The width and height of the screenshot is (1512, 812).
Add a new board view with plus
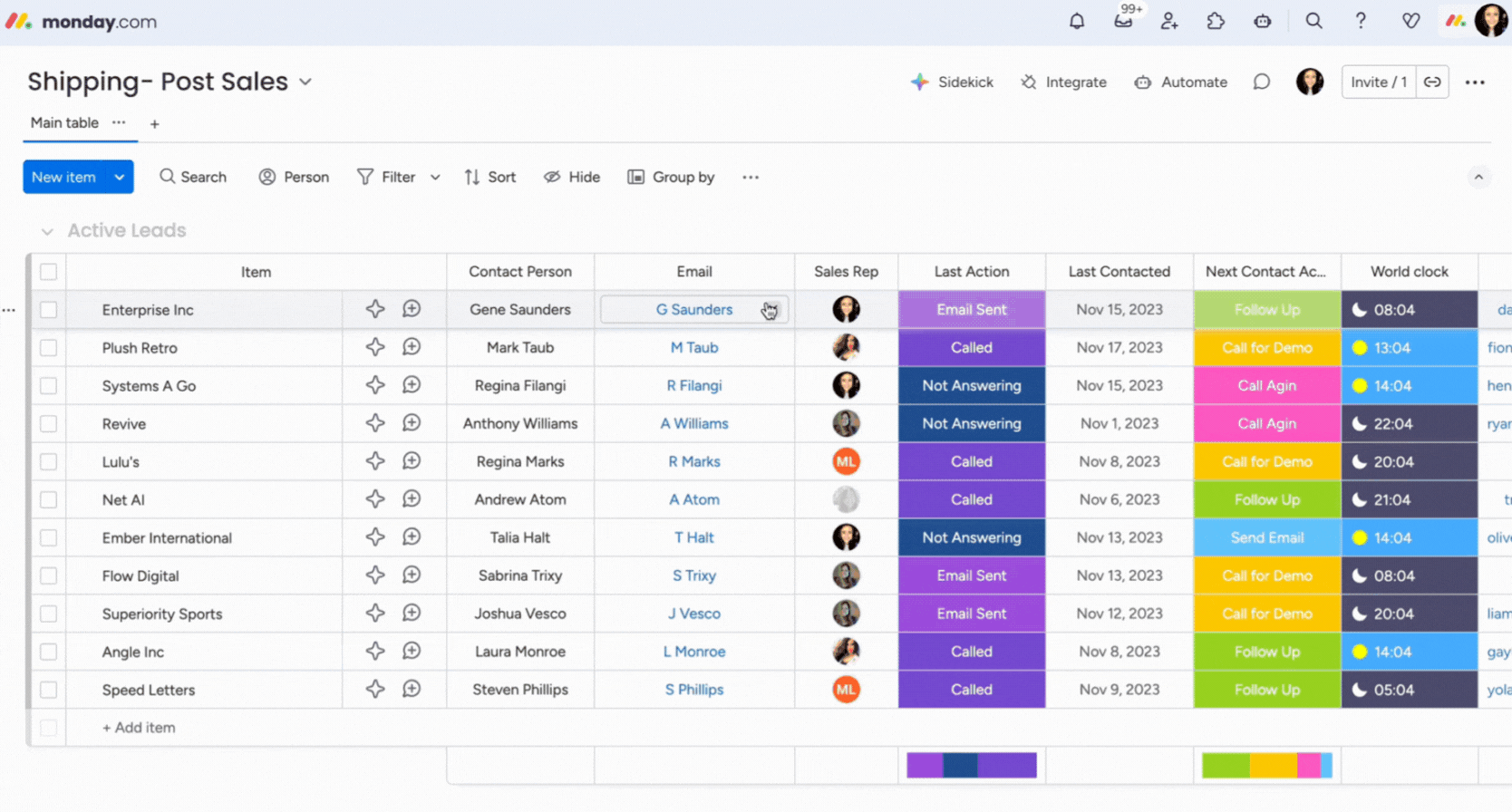(154, 124)
